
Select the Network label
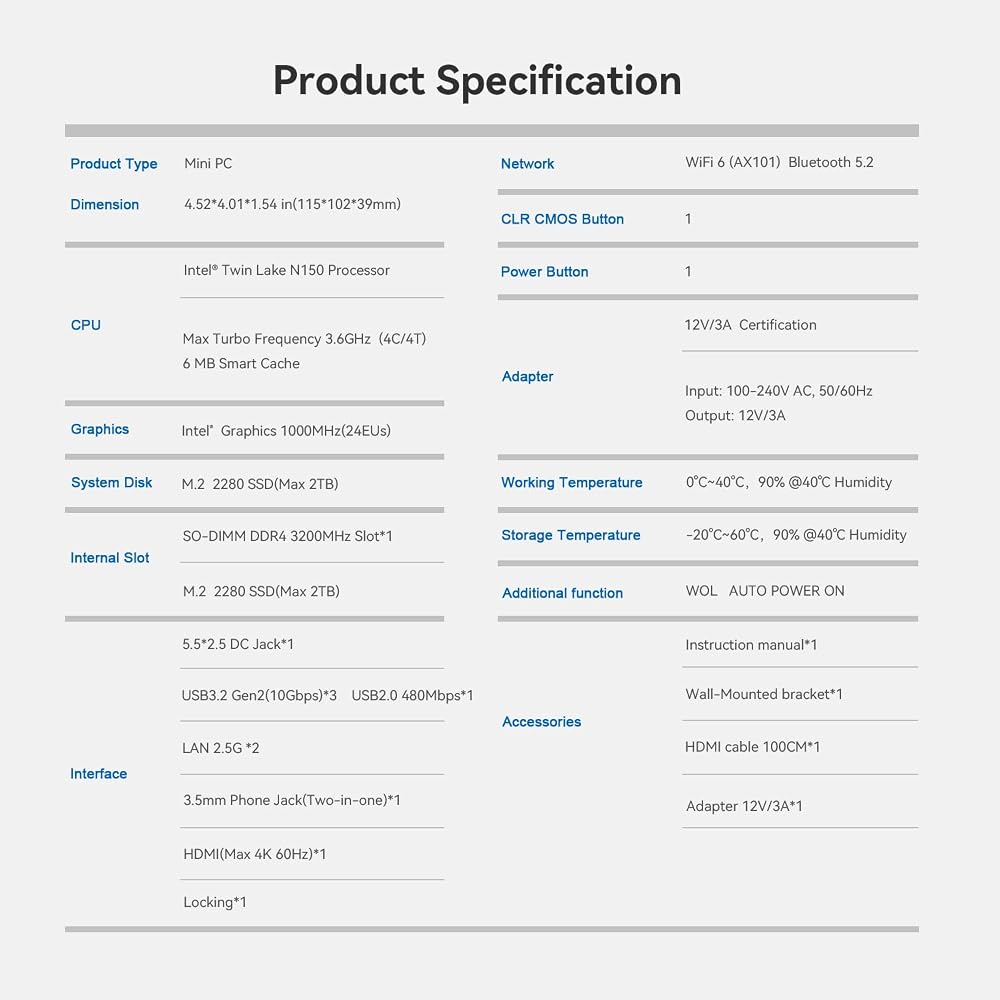pyautogui.click(x=527, y=164)
